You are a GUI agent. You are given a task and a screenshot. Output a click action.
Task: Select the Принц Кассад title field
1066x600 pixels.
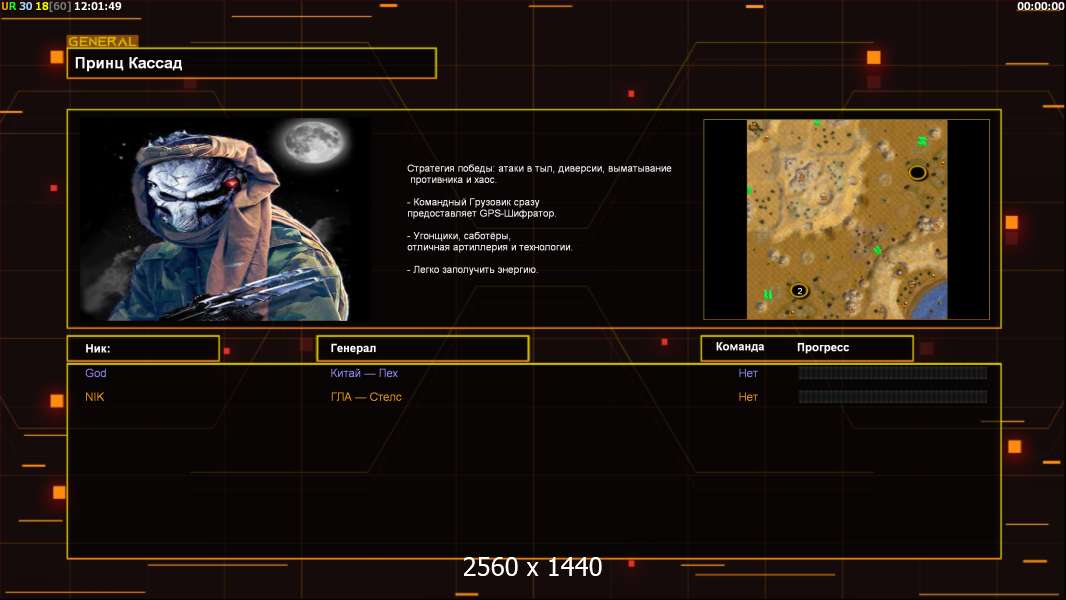252,63
